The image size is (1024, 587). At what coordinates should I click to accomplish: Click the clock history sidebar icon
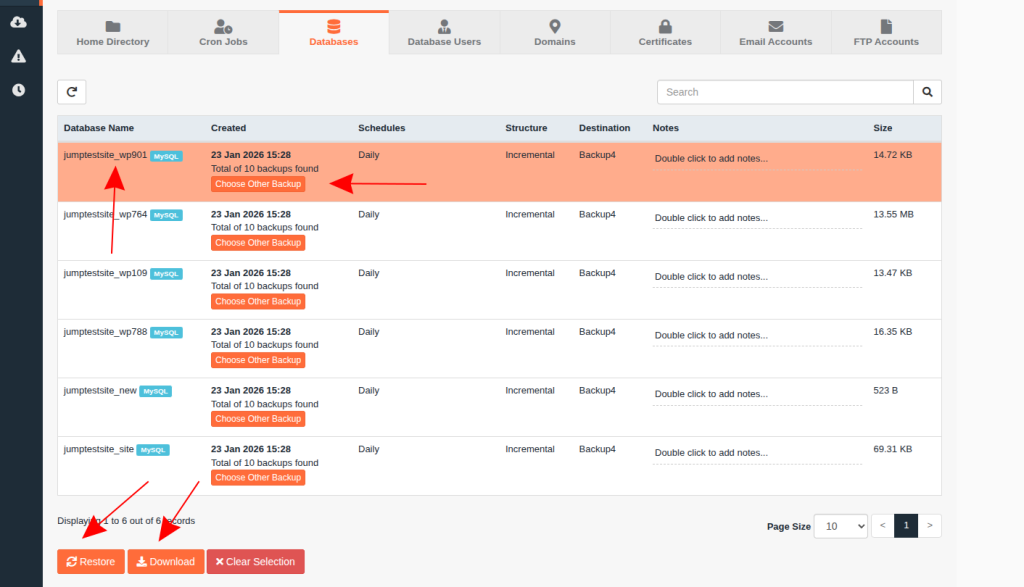pyautogui.click(x=19, y=90)
